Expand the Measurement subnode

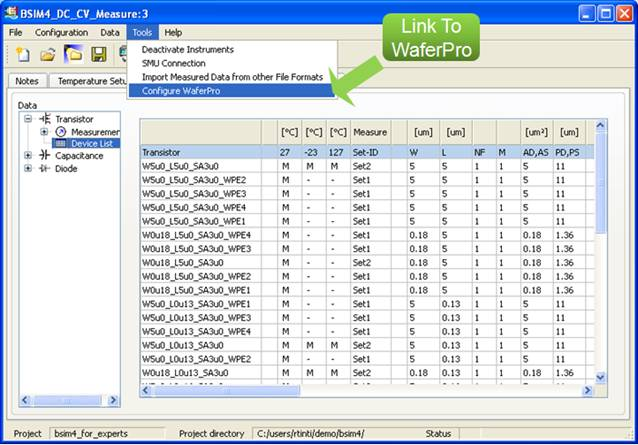(x=44, y=131)
